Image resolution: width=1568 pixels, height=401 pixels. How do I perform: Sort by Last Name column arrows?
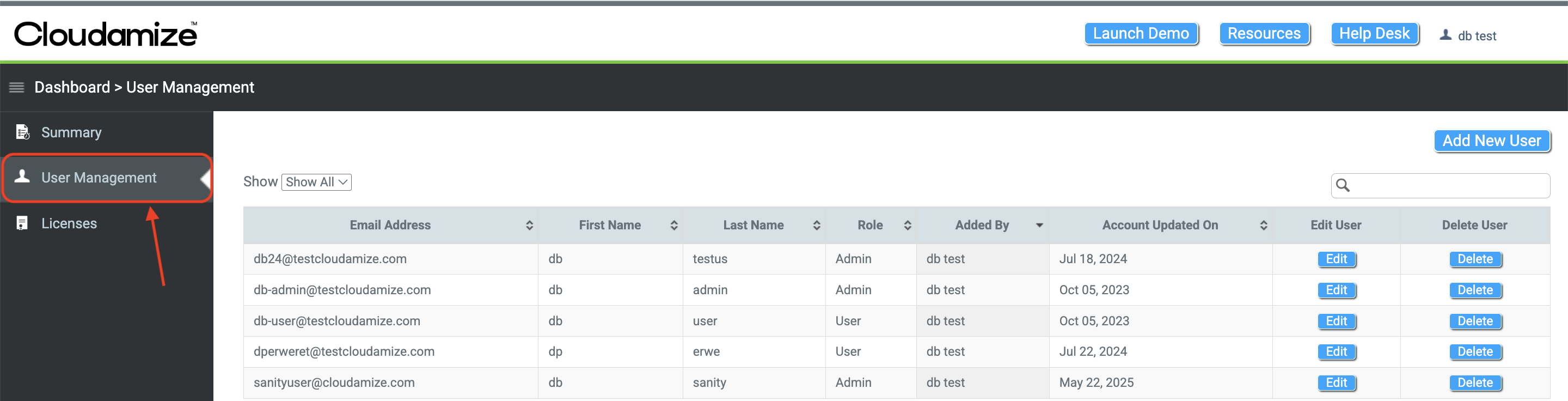click(816, 226)
